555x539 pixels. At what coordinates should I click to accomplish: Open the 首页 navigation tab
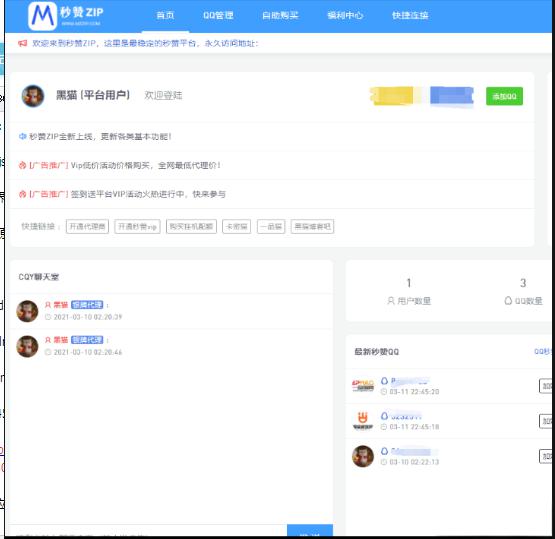[x=165, y=15]
